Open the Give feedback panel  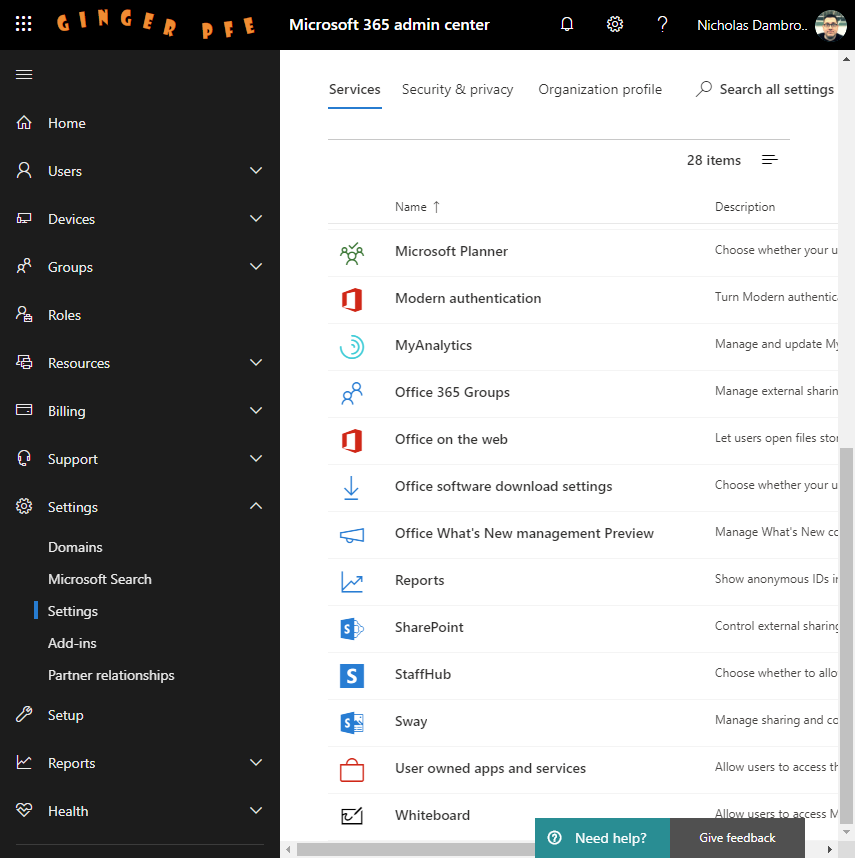click(x=737, y=837)
